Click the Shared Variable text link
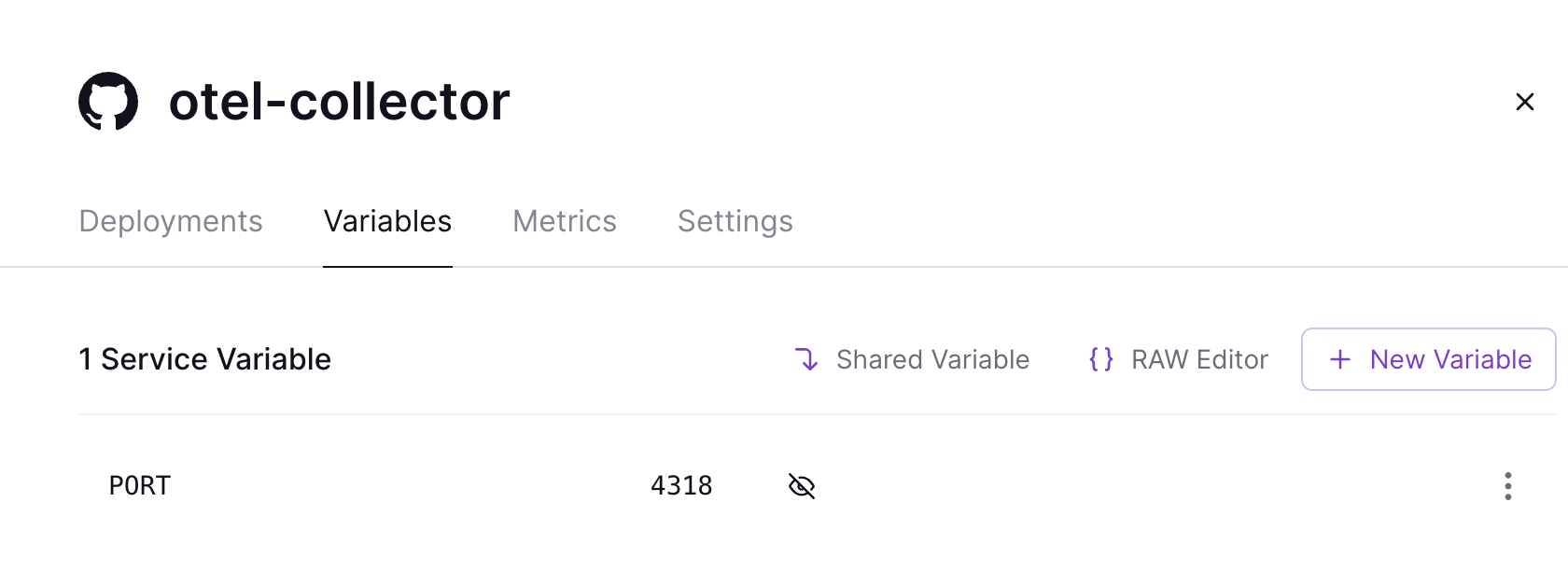The height and width of the screenshot is (586, 1568). [932, 359]
